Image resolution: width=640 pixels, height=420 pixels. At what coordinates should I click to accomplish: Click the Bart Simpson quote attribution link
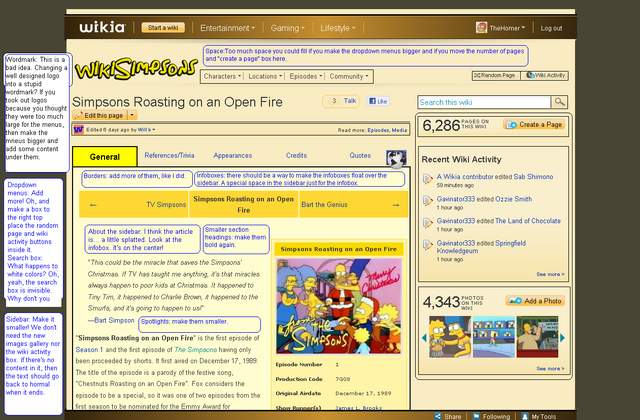coord(114,320)
